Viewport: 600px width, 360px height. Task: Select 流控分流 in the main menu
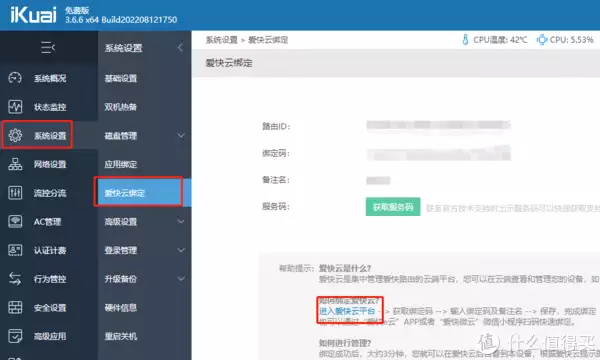tap(50, 193)
